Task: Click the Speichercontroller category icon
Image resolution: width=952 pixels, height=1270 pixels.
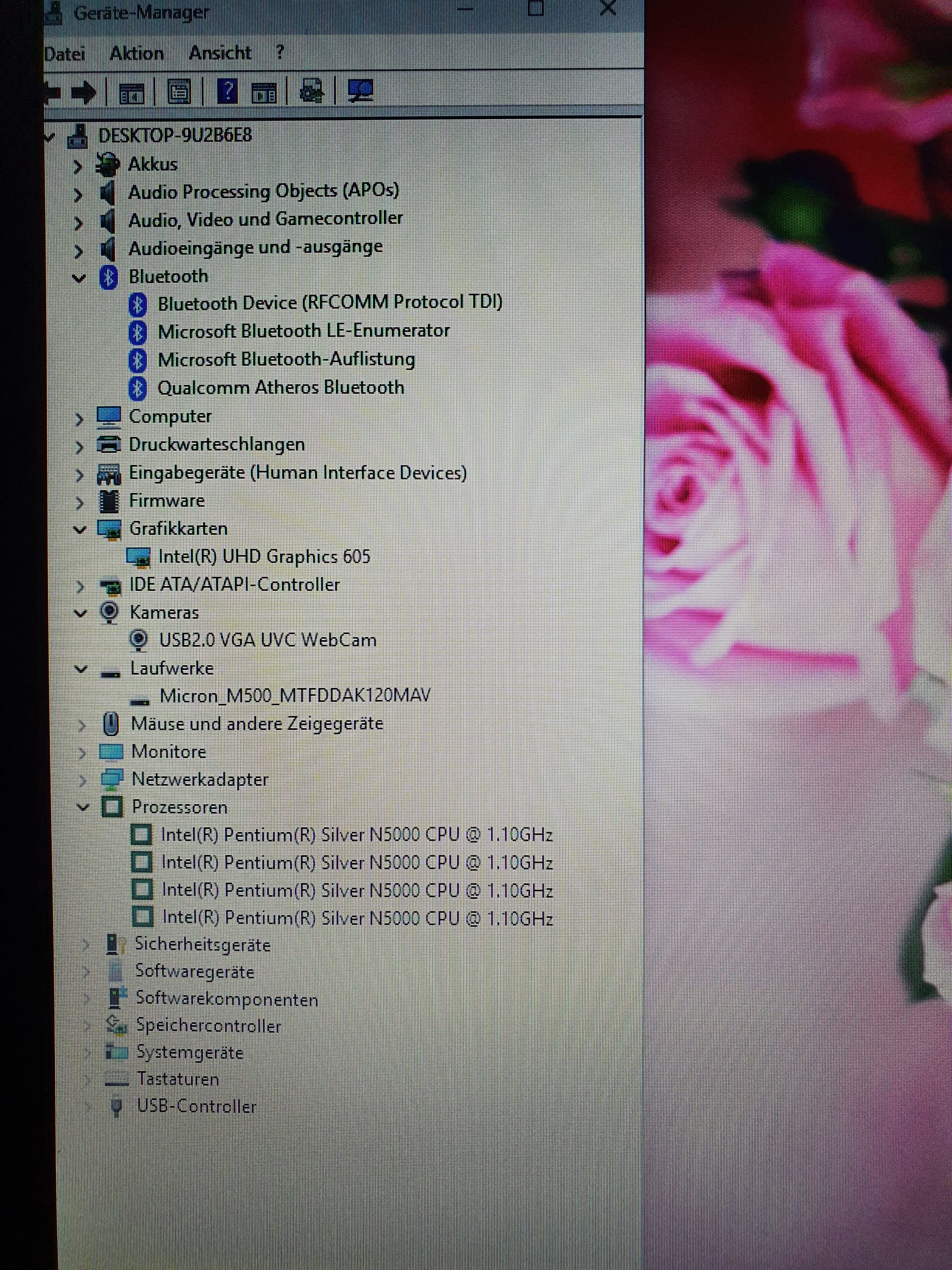Action: pos(117,1025)
